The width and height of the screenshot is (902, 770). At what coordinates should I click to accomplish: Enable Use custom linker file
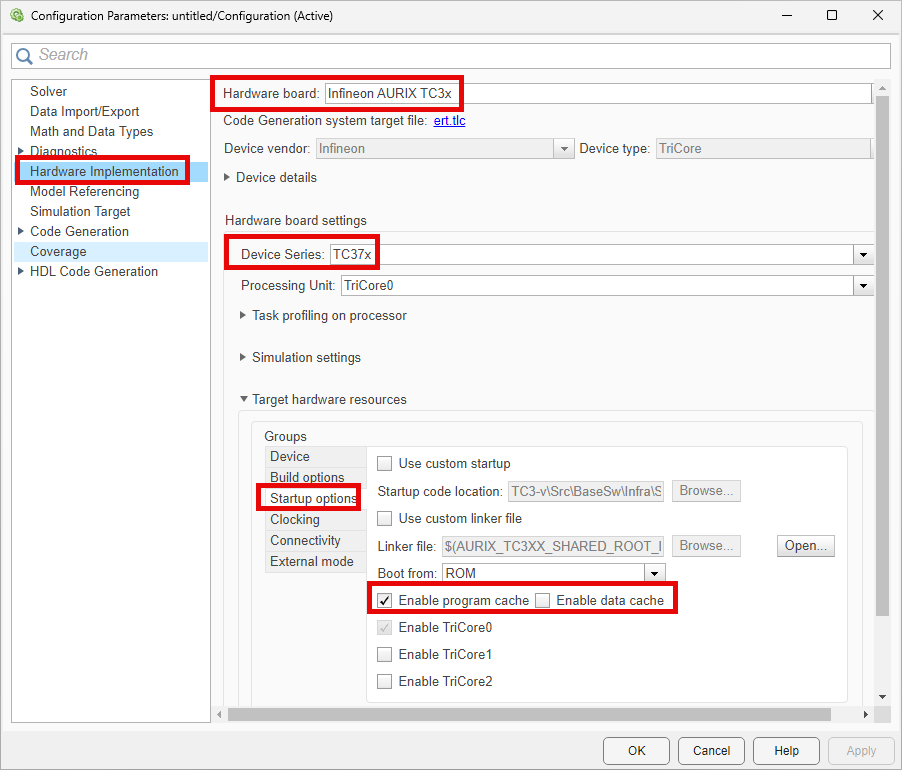tap(384, 518)
